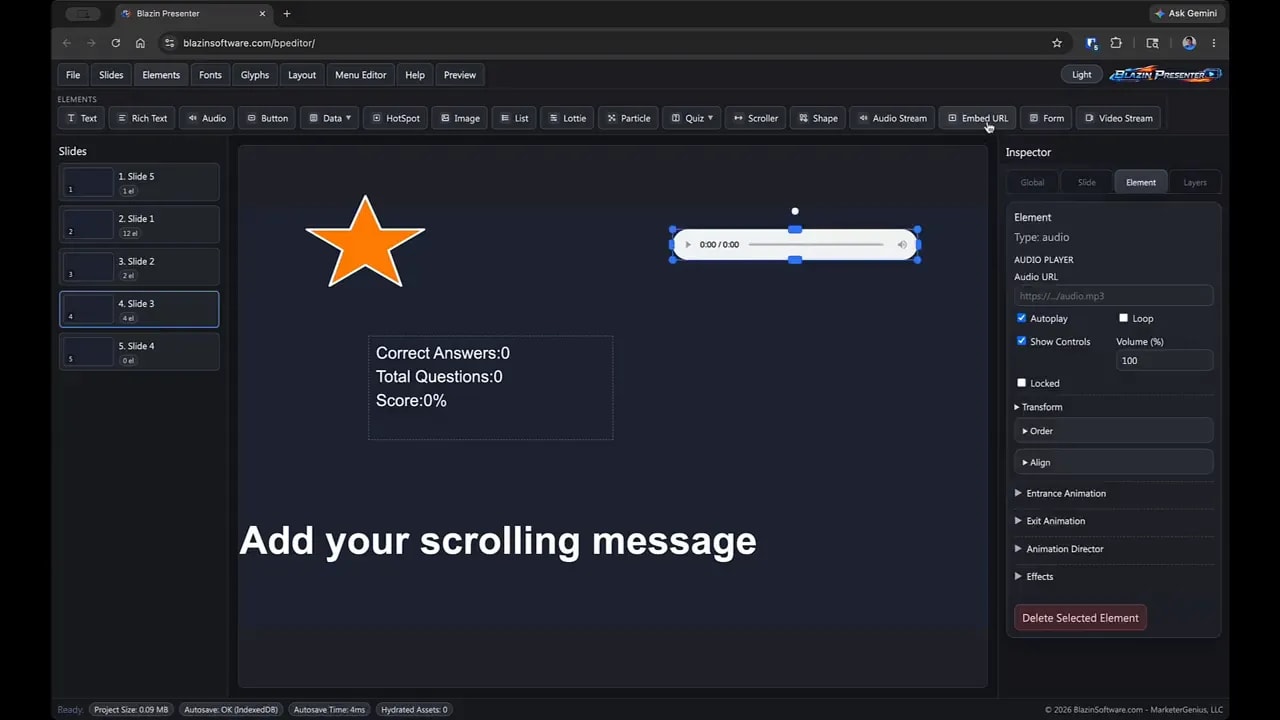
Task: Select Slide 2 in Slides panel
Action: (x=139, y=267)
